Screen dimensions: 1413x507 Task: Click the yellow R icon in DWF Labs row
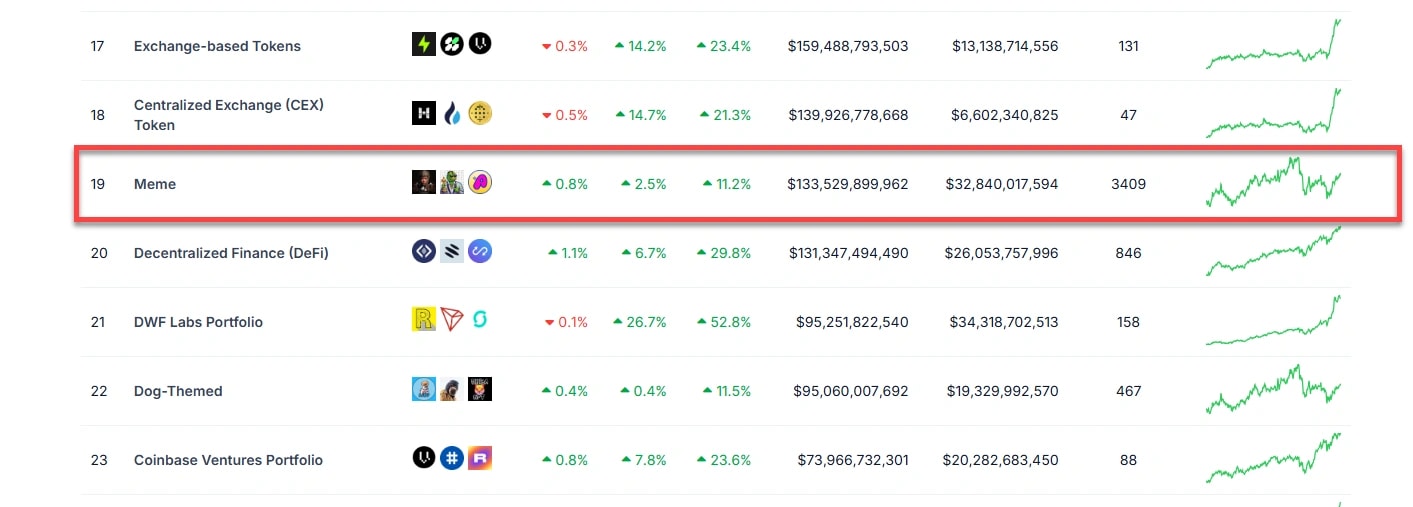click(x=423, y=320)
